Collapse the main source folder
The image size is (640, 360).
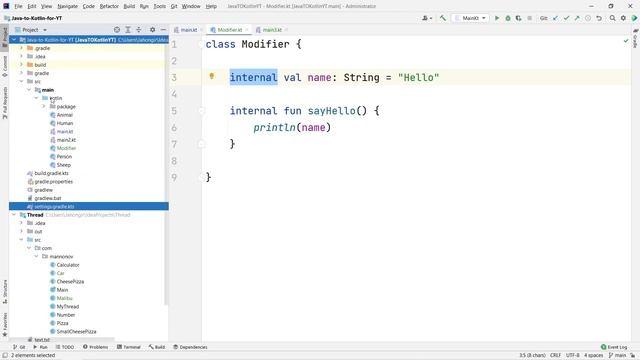pyautogui.click(x=29, y=90)
